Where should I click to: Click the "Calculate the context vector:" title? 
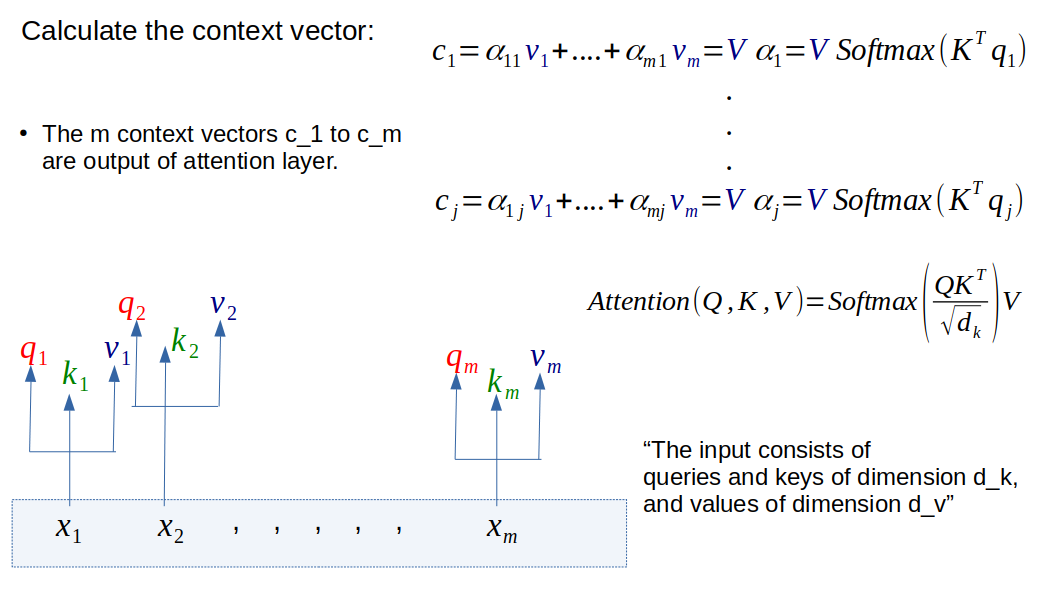[198, 31]
